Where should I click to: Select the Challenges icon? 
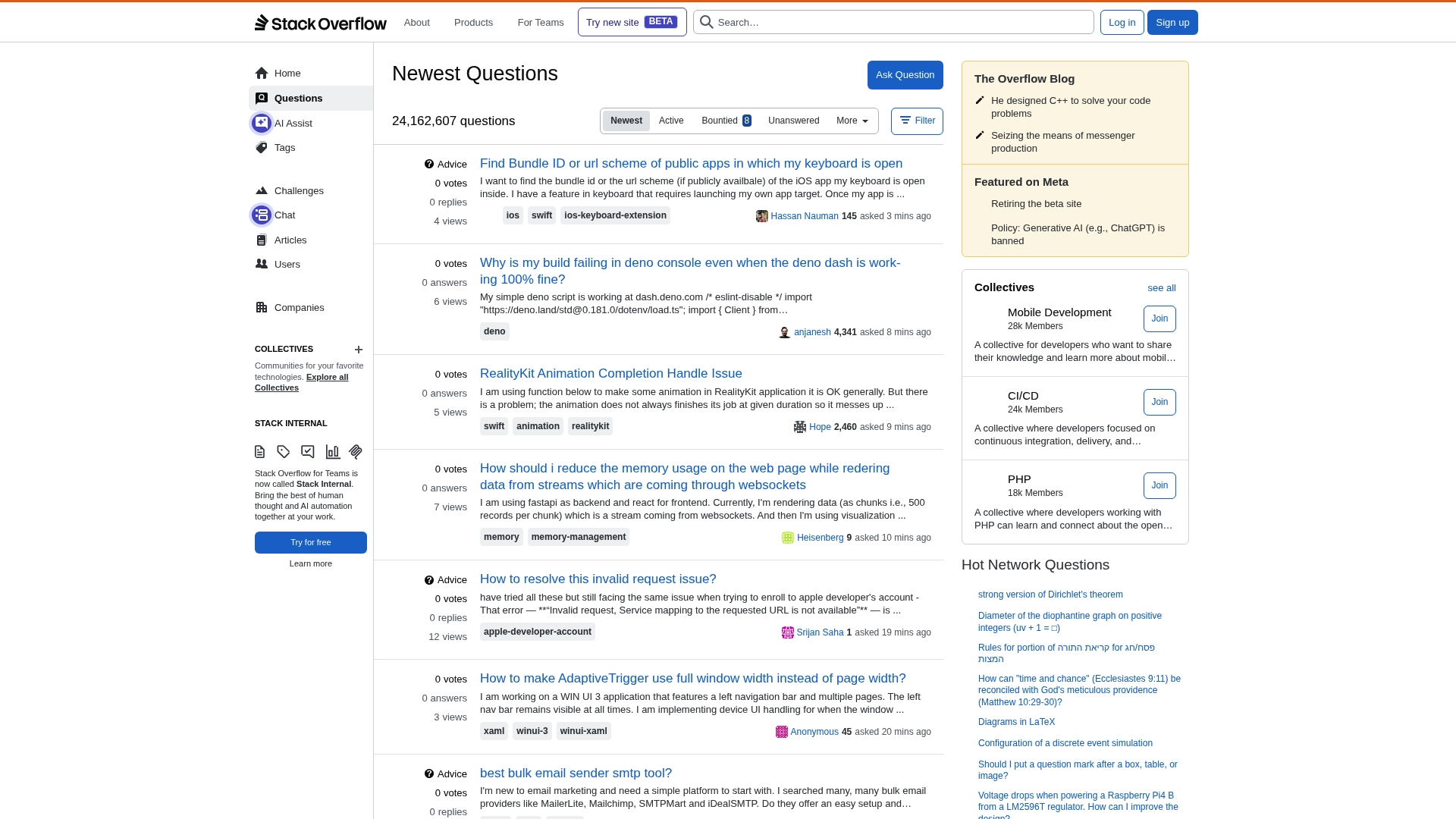(262, 190)
